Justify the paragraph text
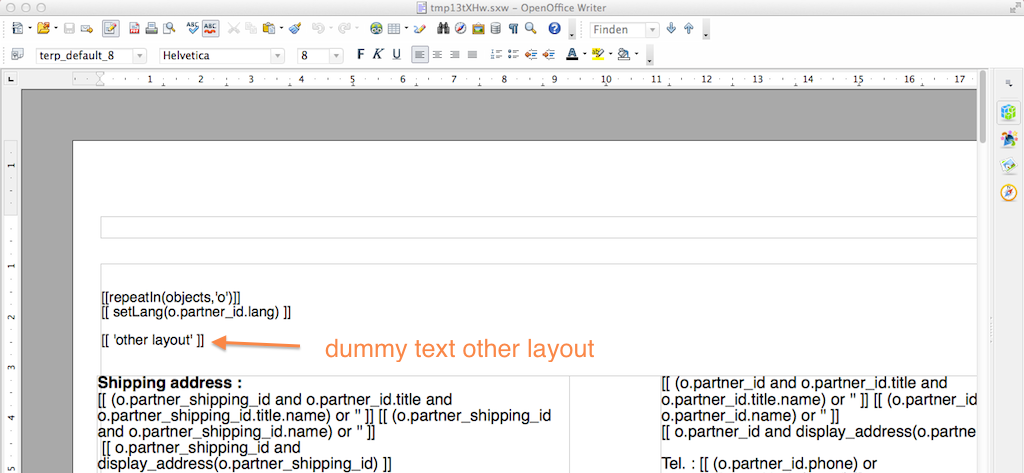 (472, 55)
